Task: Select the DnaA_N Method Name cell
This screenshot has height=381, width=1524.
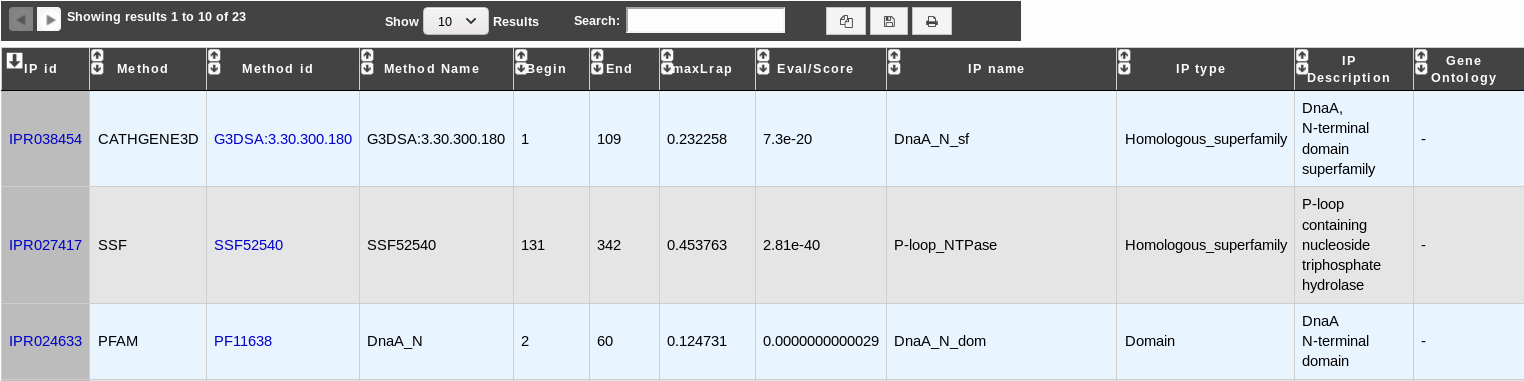Action: [x=436, y=341]
